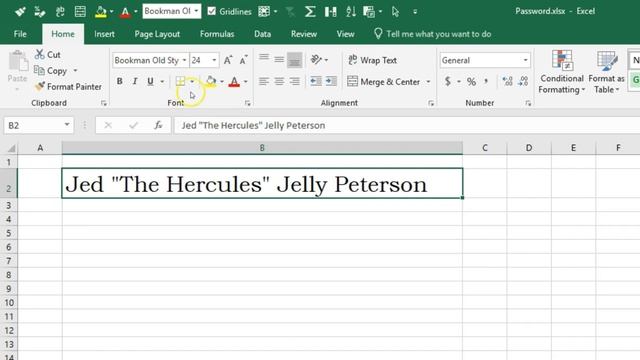Click the Orientation angled text icon
The height and width of the screenshot is (360, 640).
[x=316, y=60]
